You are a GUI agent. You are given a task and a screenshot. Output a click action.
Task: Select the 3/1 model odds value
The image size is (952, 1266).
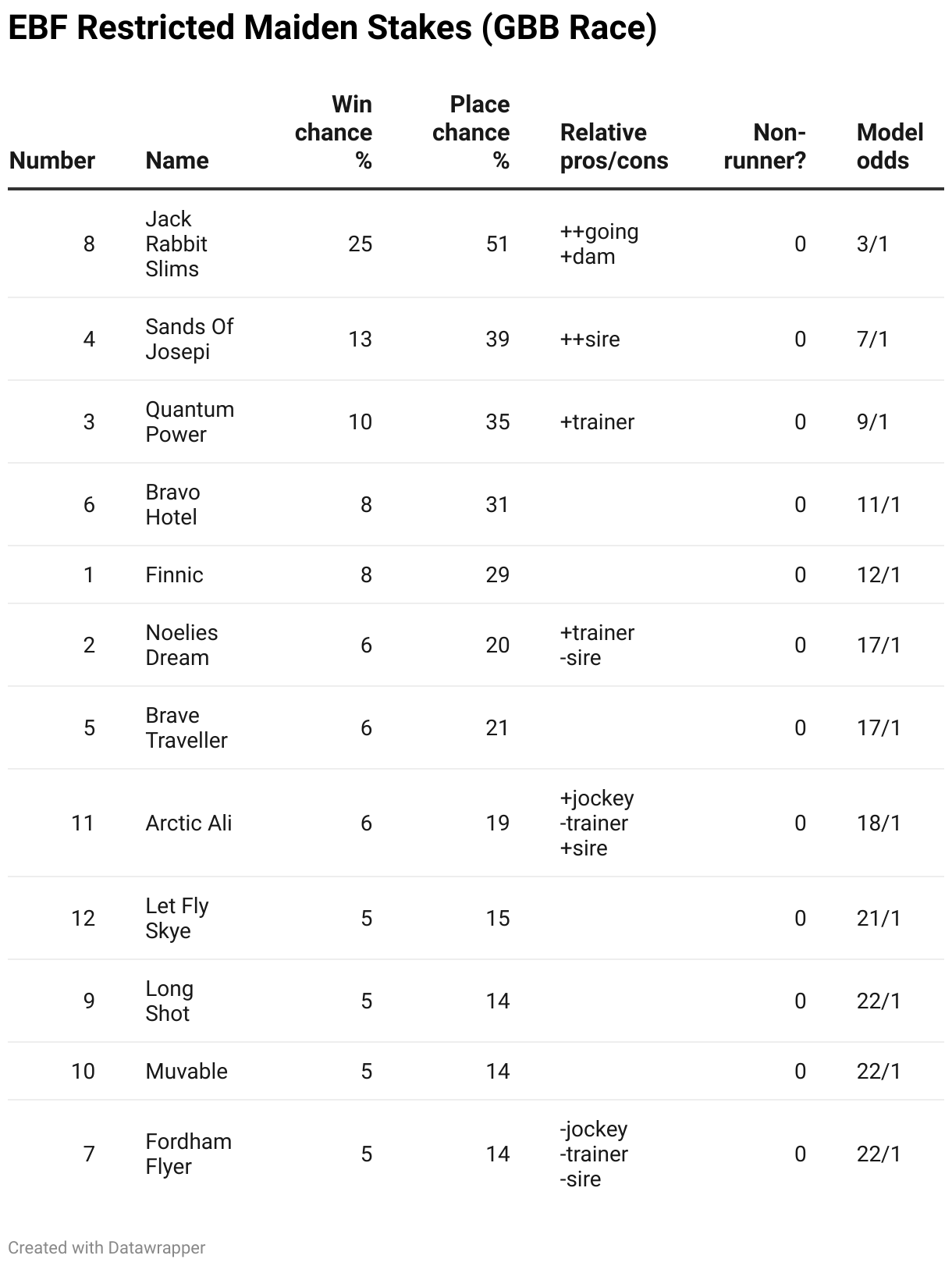coord(872,244)
